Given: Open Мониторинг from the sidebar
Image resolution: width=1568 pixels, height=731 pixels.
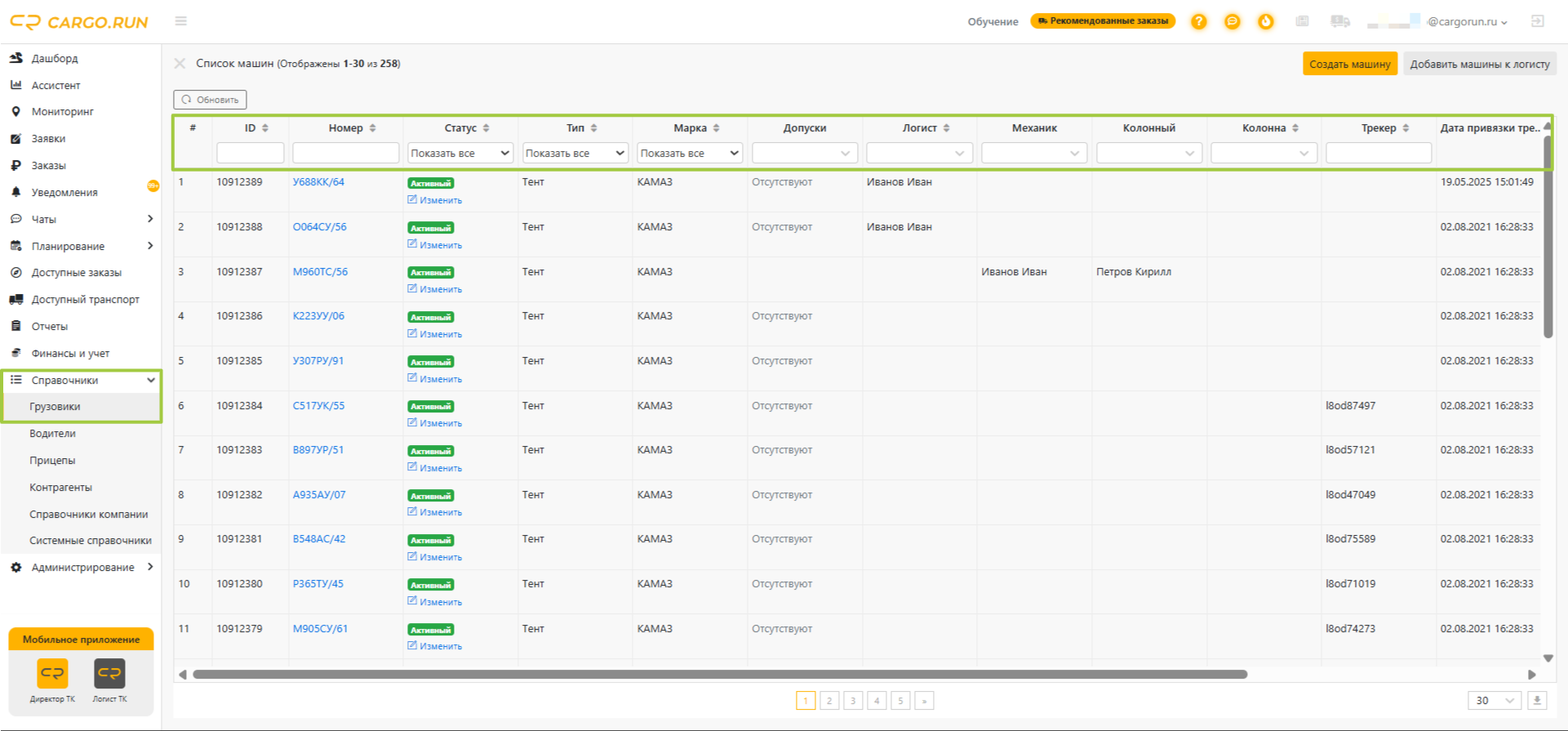Looking at the screenshot, I should click(63, 112).
